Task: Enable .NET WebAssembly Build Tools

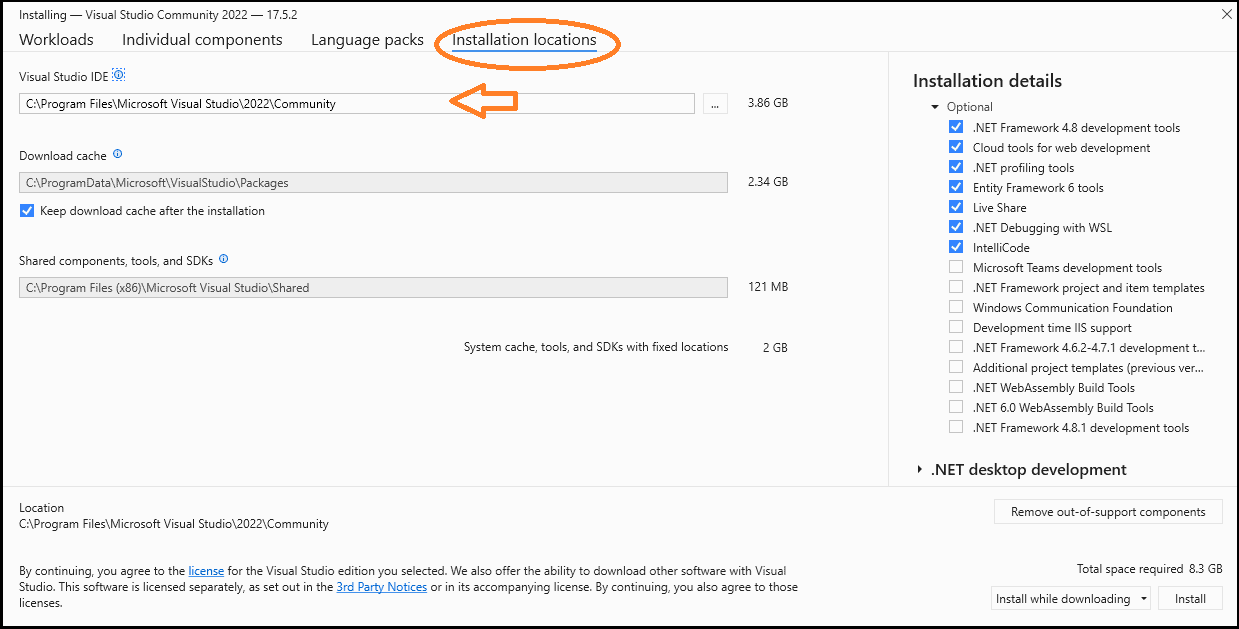Action: tap(956, 386)
